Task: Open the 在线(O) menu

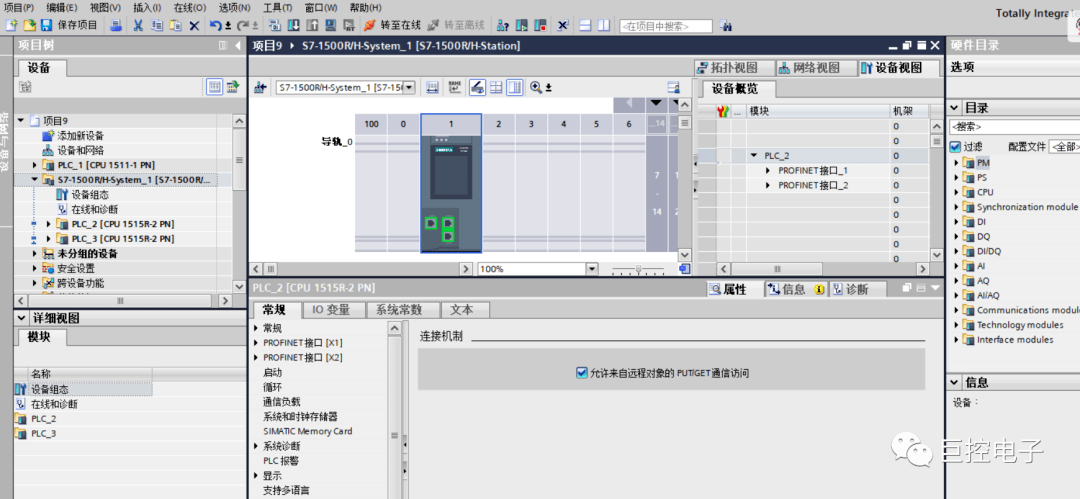Action: click(189, 7)
